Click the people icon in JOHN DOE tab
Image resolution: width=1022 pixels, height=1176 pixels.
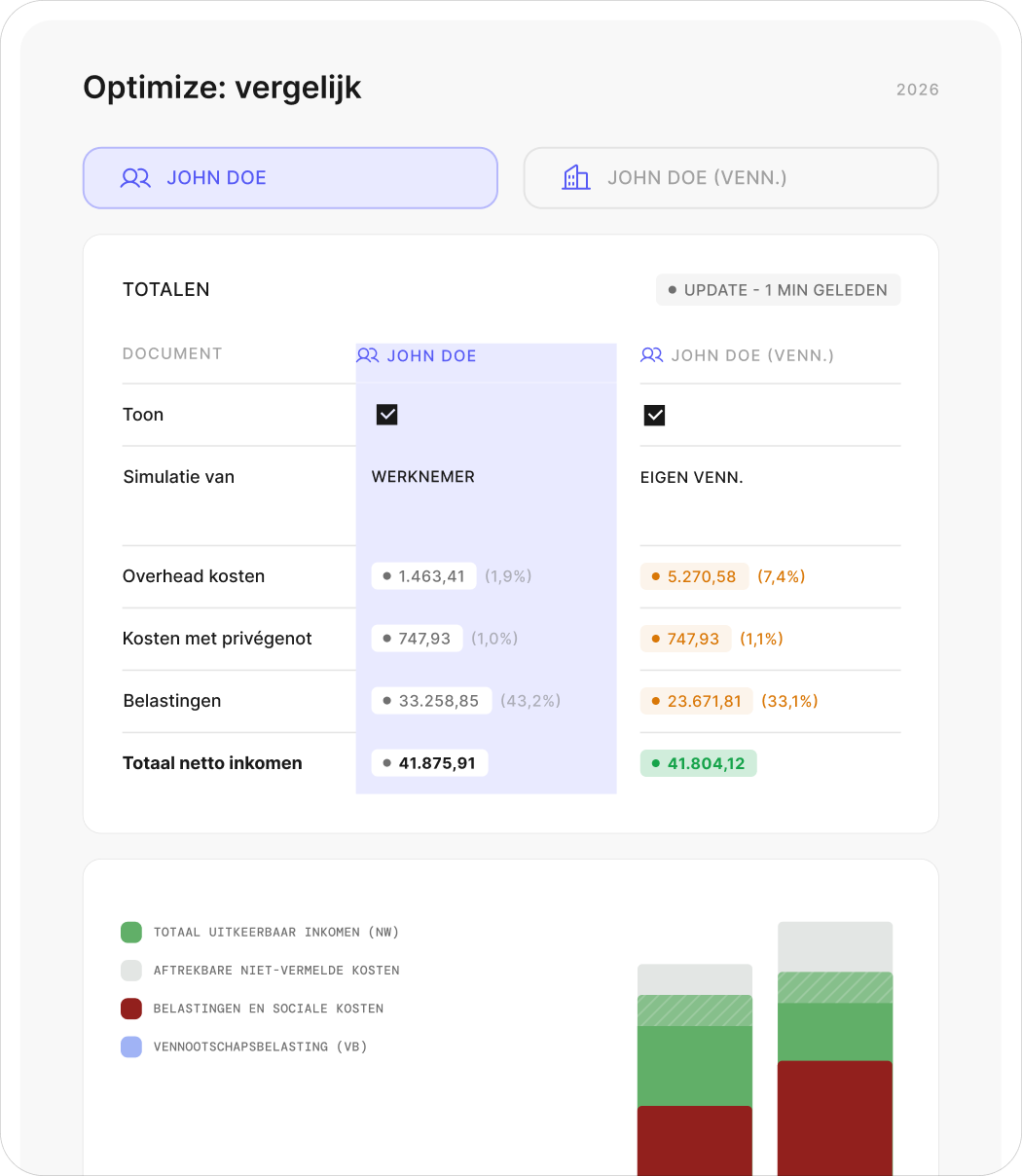(135, 178)
